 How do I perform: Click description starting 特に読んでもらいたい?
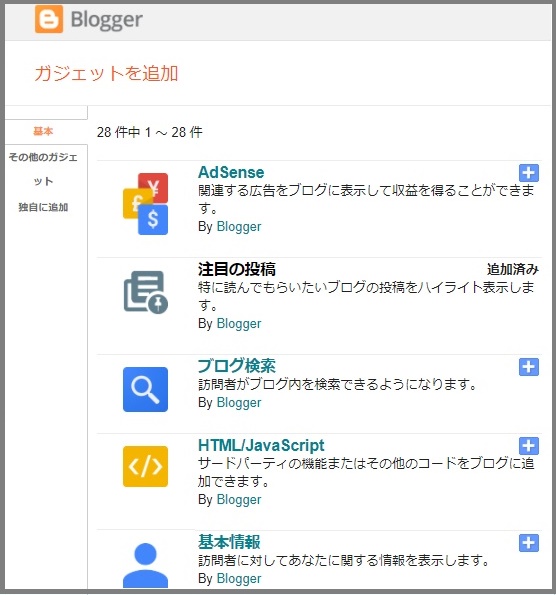(x=366, y=296)
